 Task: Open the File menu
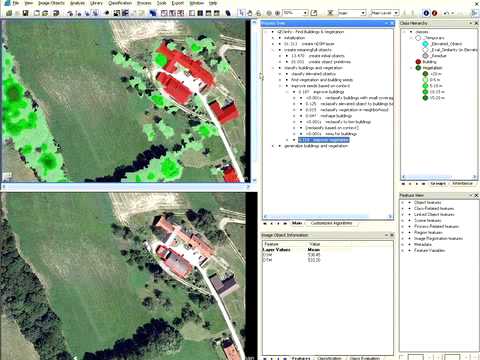tap(16, 3)
